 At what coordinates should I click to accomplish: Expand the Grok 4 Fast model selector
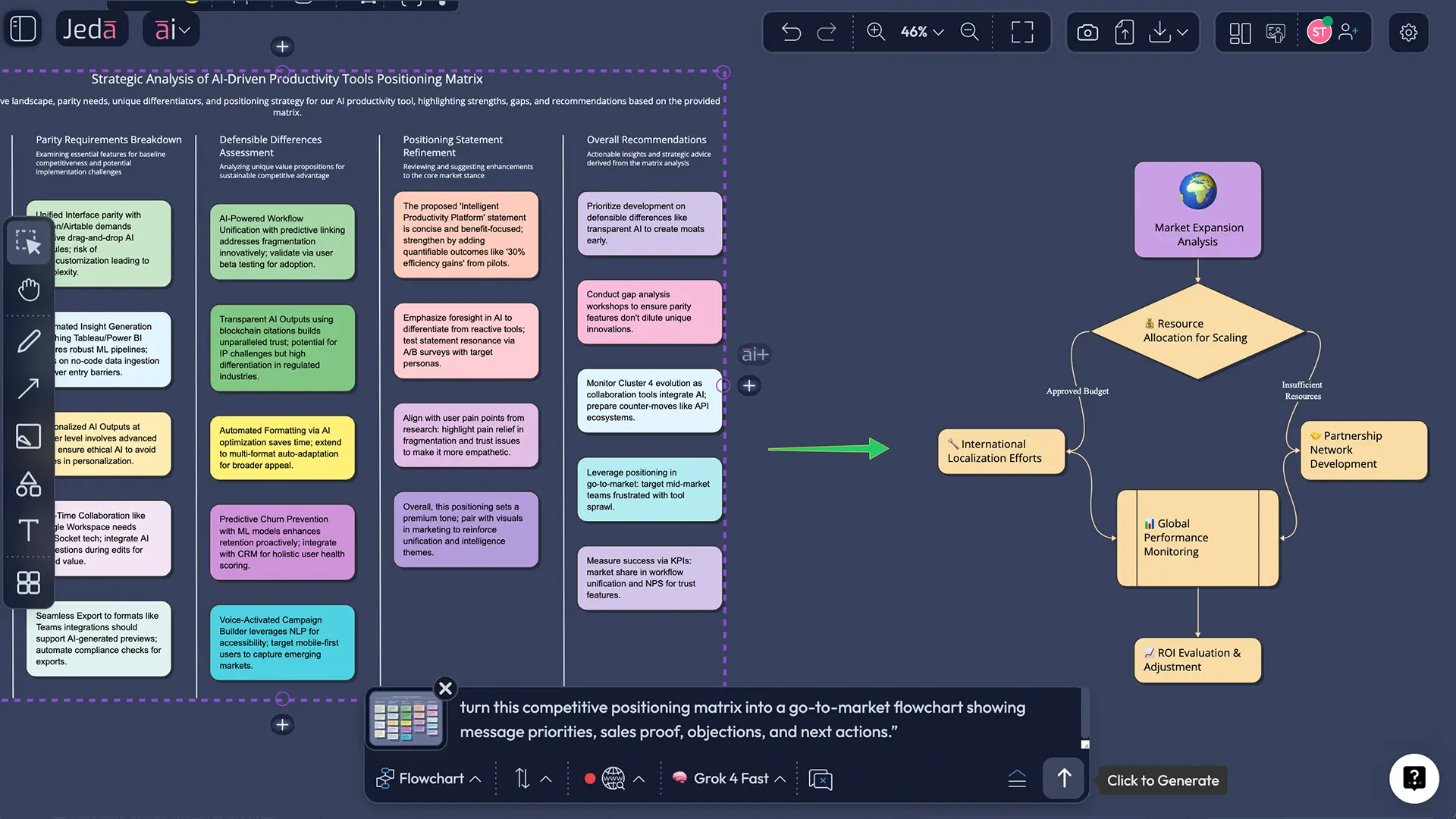[x=728, y=778]
